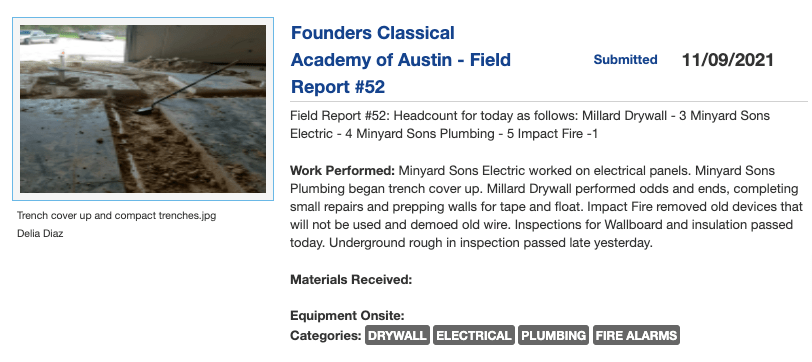Click the Equipment Onsite heading
This screenshot has width=812, height=362.
pyautogui.click(x=347, y=316)
